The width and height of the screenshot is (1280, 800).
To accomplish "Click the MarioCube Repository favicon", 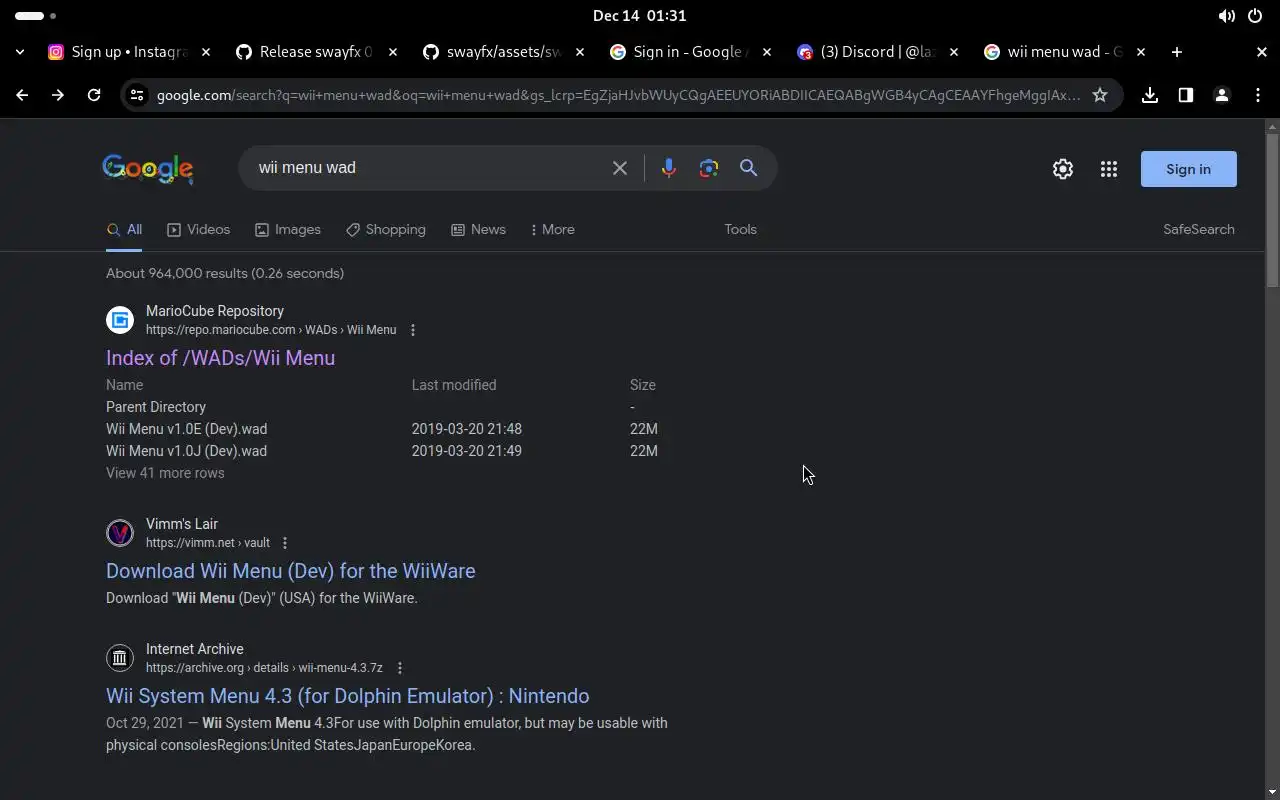I will [120, 320].
